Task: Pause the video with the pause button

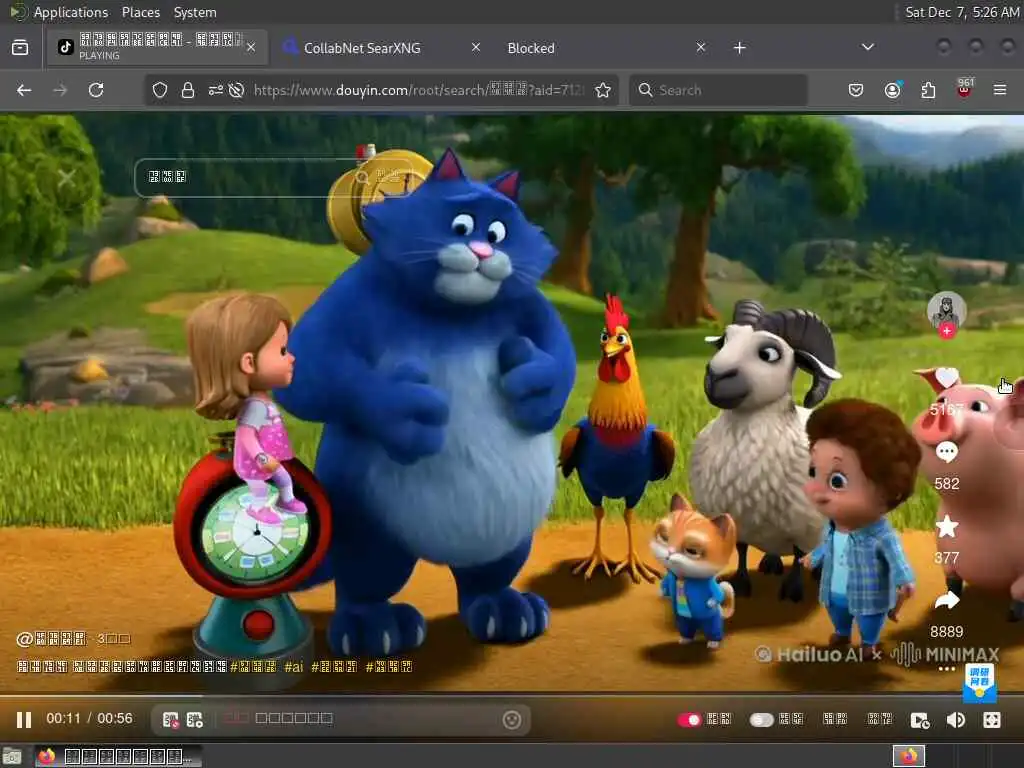Action: click(24, 720)
